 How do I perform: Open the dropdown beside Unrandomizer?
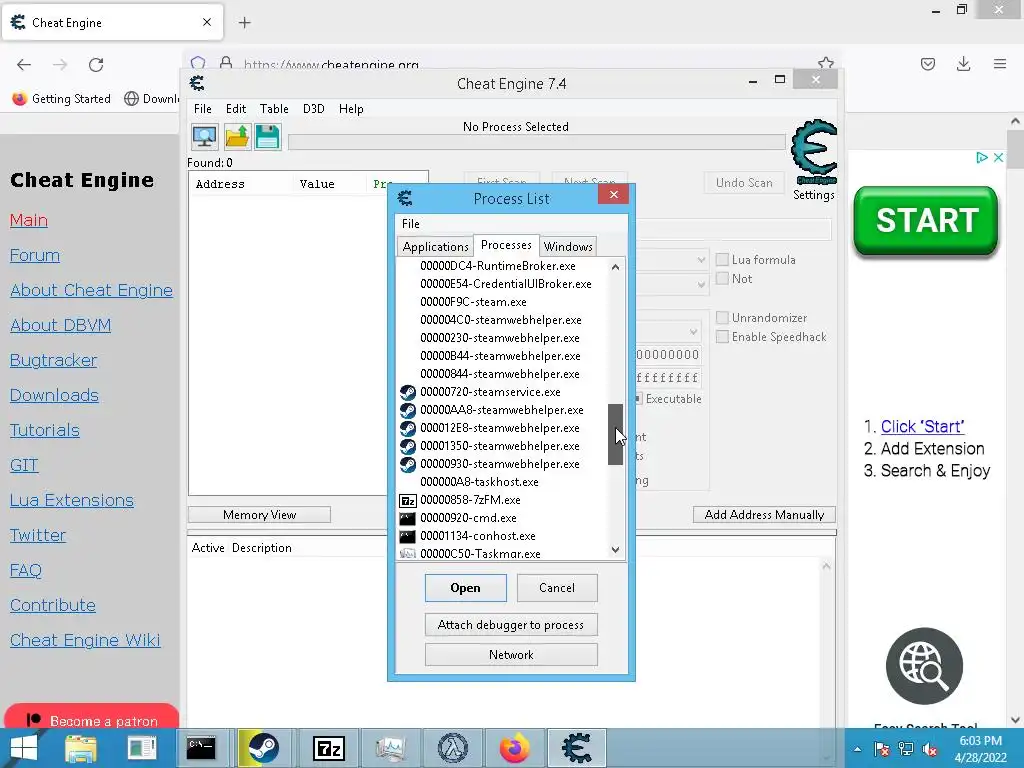(693, 332)
